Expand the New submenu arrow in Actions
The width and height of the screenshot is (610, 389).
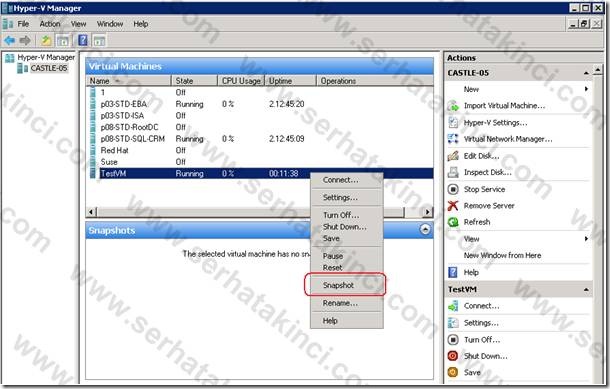(x=586, y=89)
